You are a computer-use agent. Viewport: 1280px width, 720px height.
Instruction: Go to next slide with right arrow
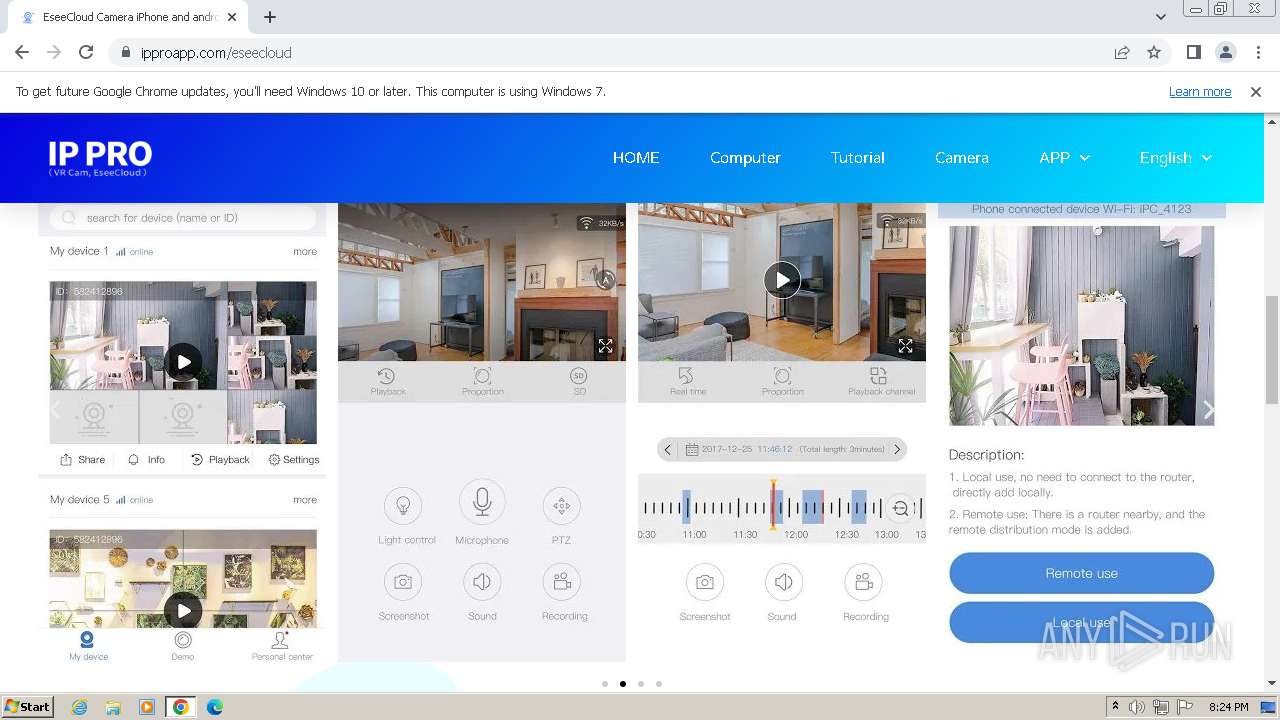click(1208, 410)
